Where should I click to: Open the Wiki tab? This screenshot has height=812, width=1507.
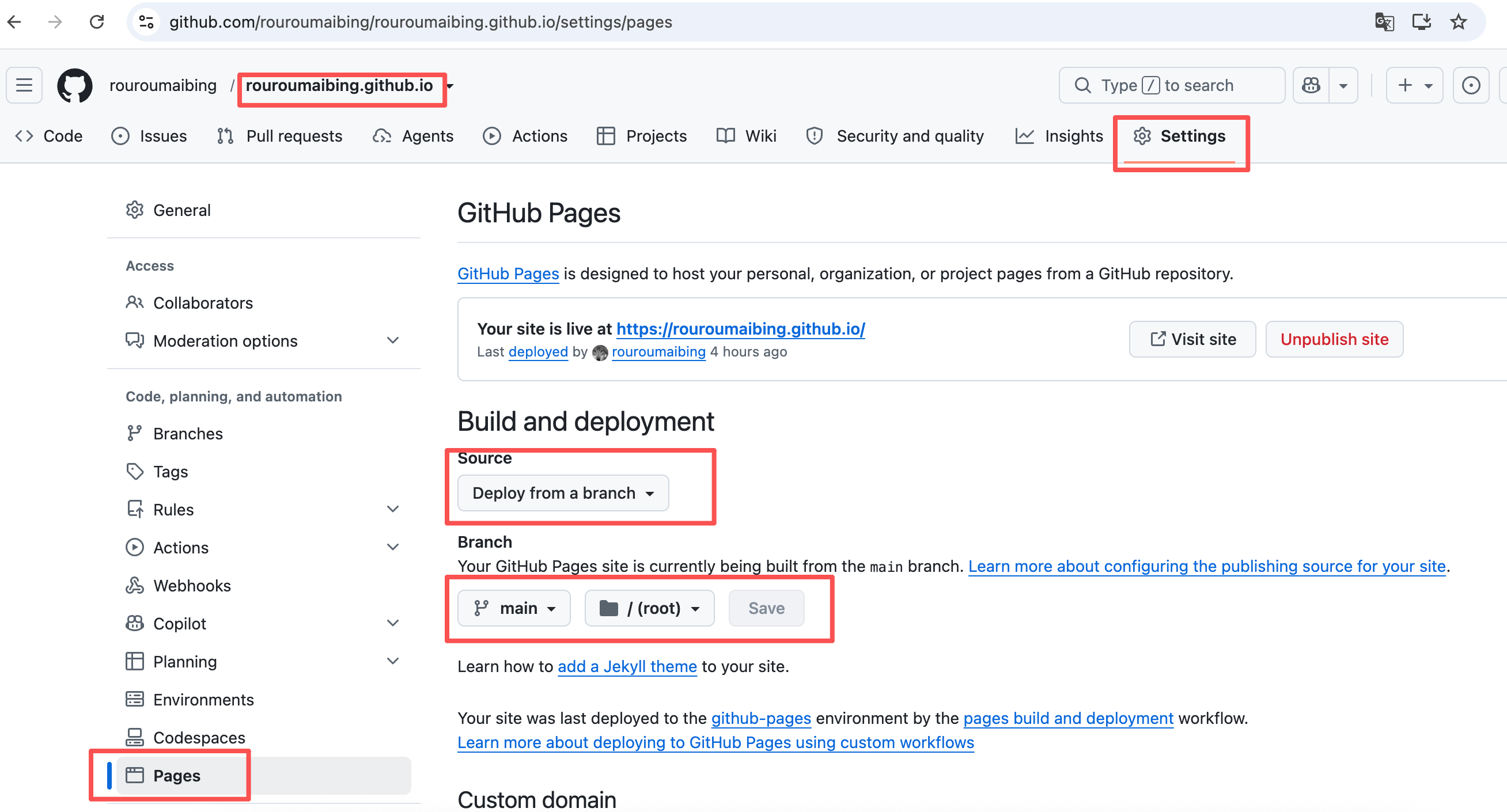pos(747,136)
